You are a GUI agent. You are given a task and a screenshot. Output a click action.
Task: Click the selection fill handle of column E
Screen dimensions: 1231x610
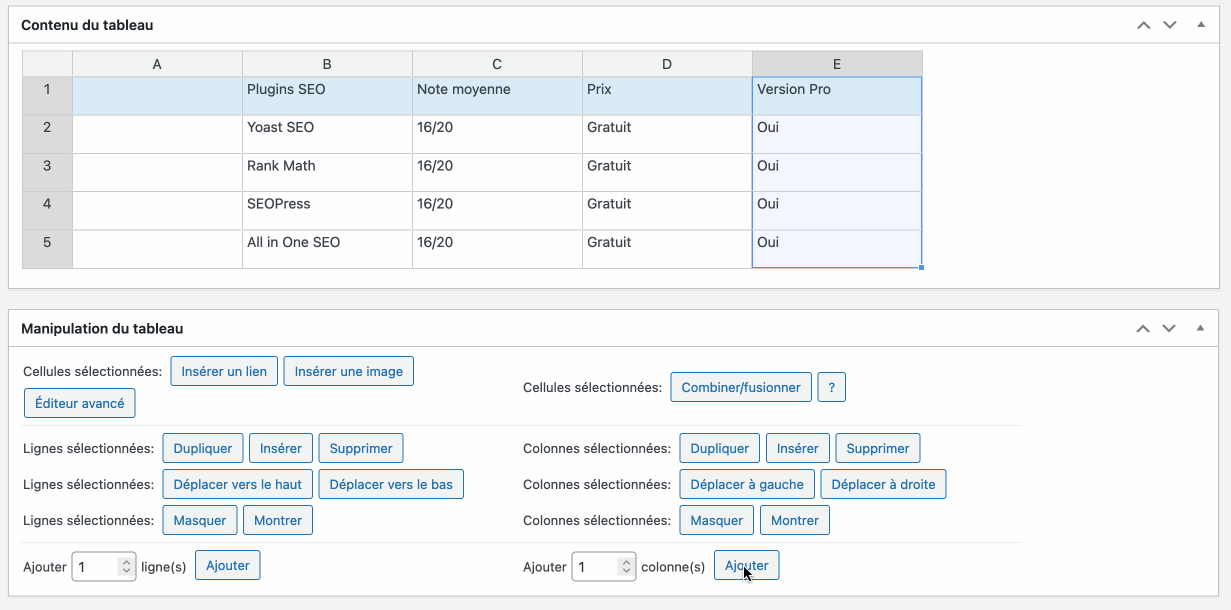[x=921, y=268]
